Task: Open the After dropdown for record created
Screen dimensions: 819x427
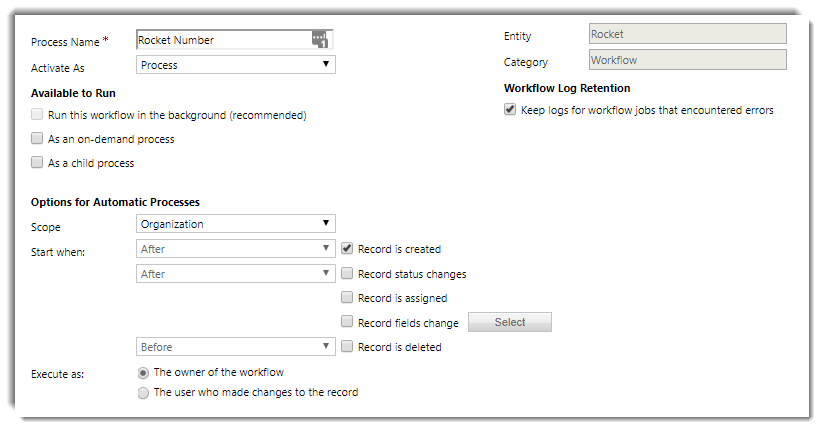Action: point(235,249)
